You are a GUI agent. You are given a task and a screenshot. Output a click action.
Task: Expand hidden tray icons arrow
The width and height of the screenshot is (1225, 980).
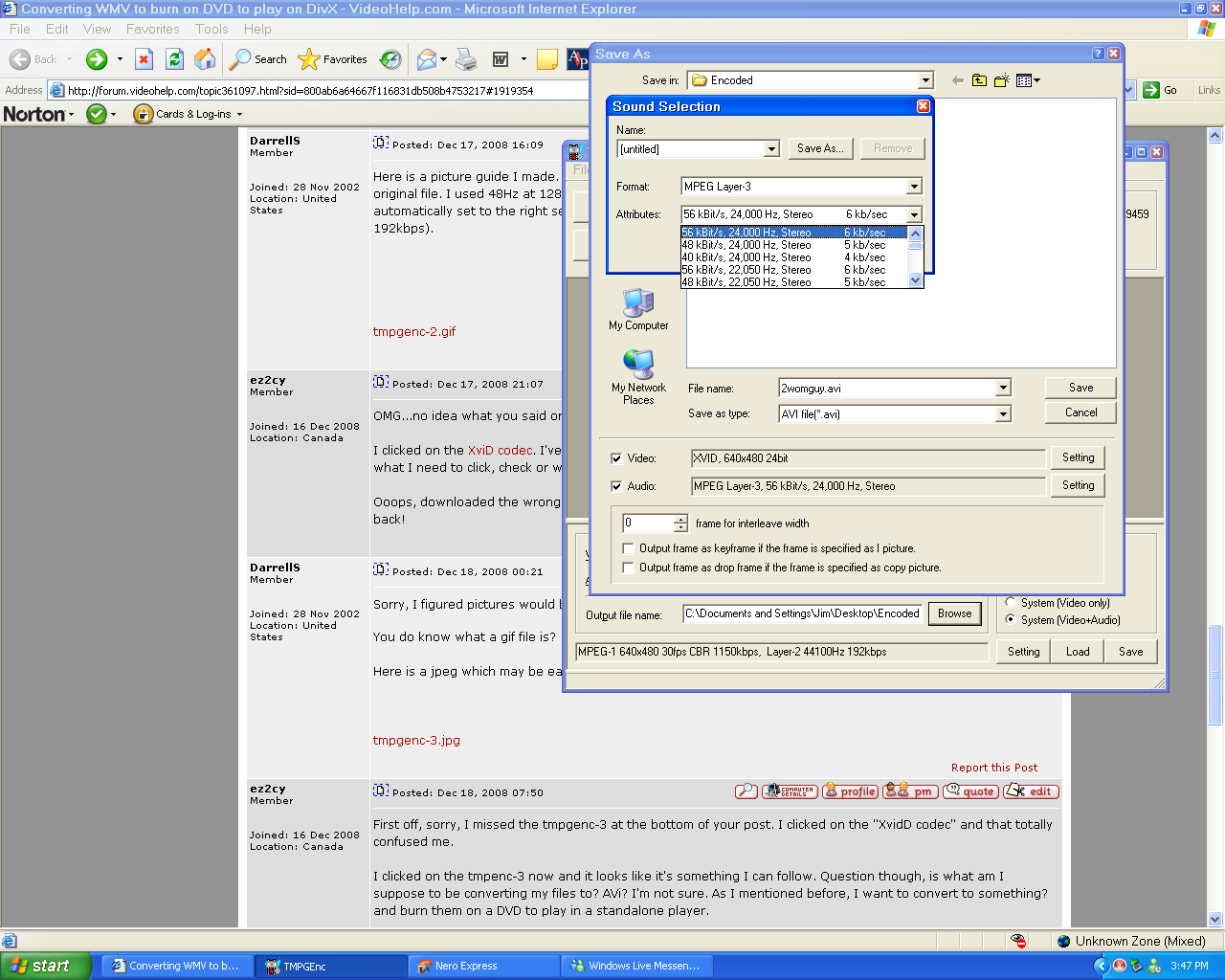click(1102, 966)
